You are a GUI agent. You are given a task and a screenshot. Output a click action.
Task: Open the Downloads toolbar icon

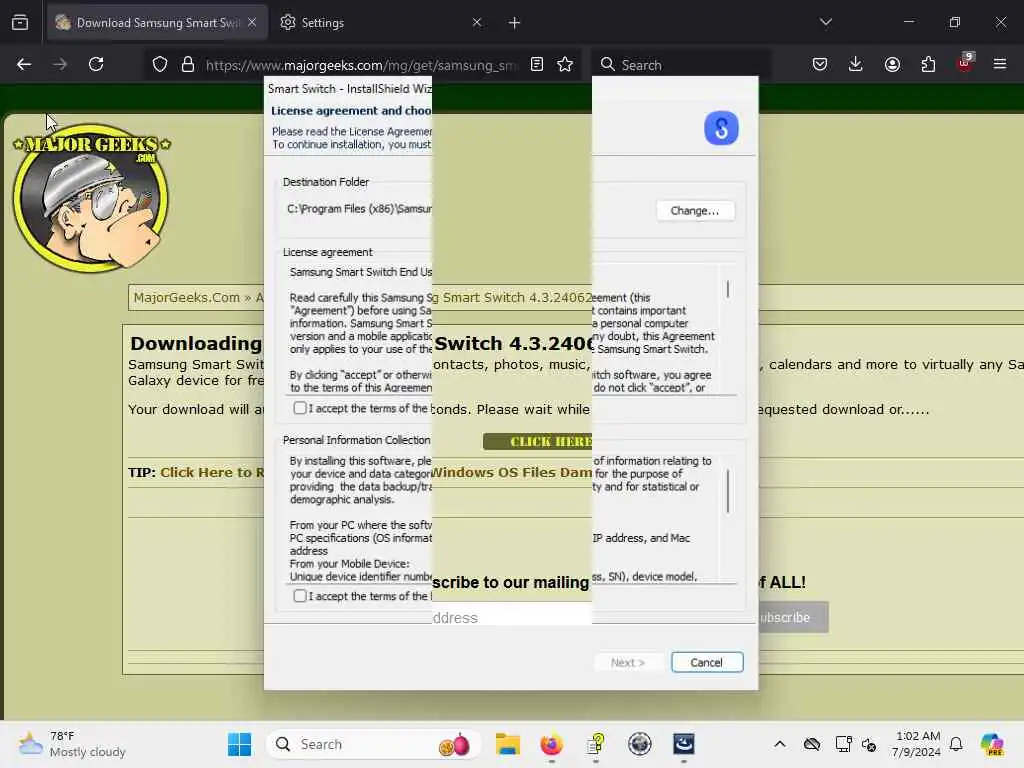(x=856, y=64)
